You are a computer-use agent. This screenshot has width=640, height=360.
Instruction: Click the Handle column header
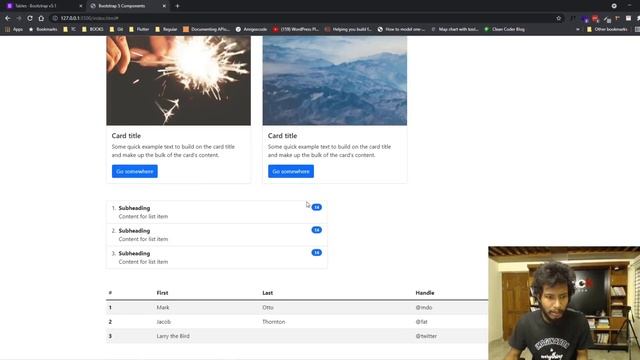click(425, 293)
